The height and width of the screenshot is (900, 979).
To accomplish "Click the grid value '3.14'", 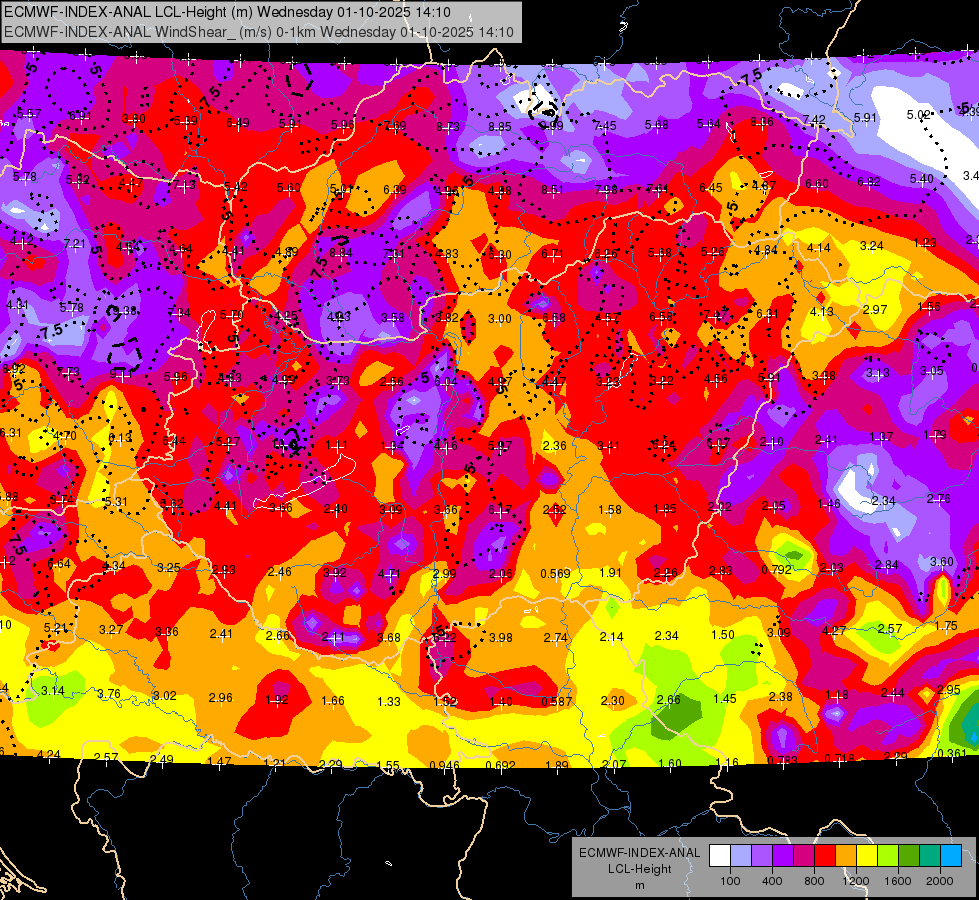I will point(52,691).
